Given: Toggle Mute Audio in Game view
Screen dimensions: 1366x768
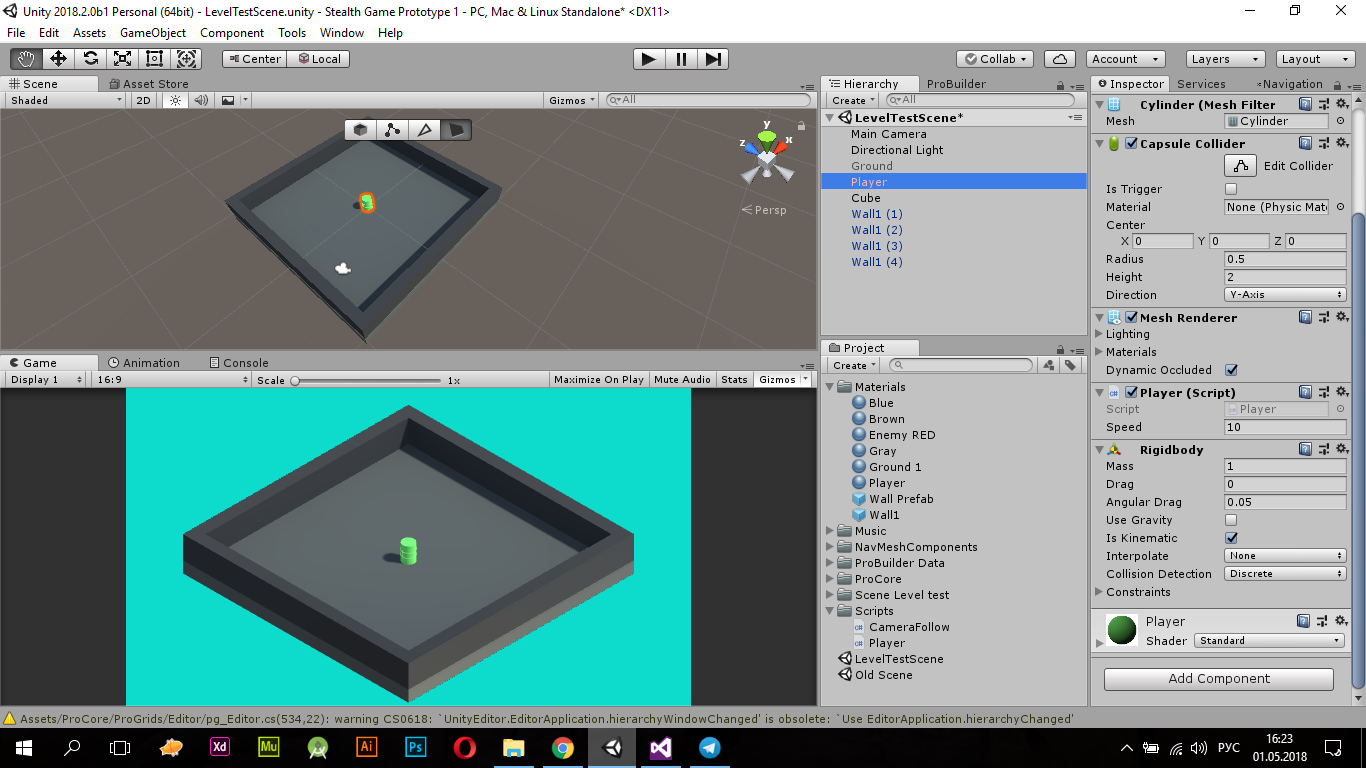Looking at the screenshot, I should [682, 380].
